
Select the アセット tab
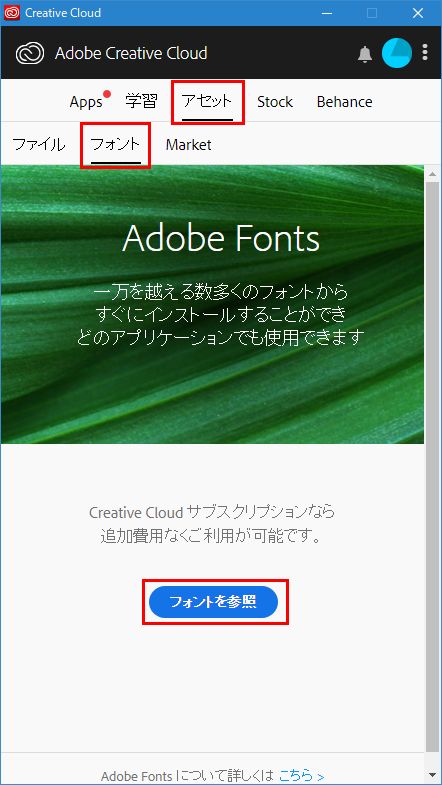[x=207, y=102]
